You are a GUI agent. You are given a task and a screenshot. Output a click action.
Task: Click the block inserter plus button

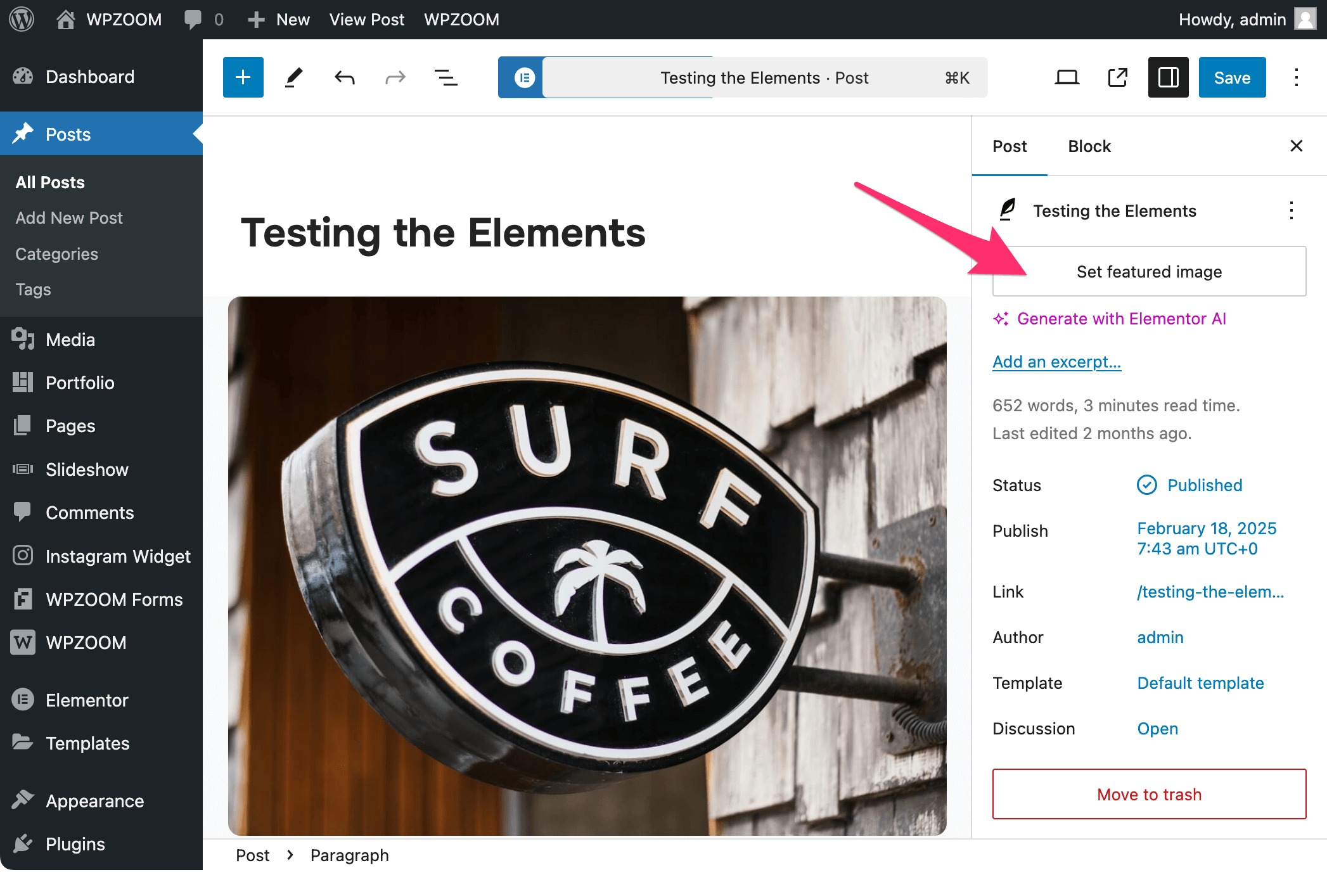pos(243,77)
